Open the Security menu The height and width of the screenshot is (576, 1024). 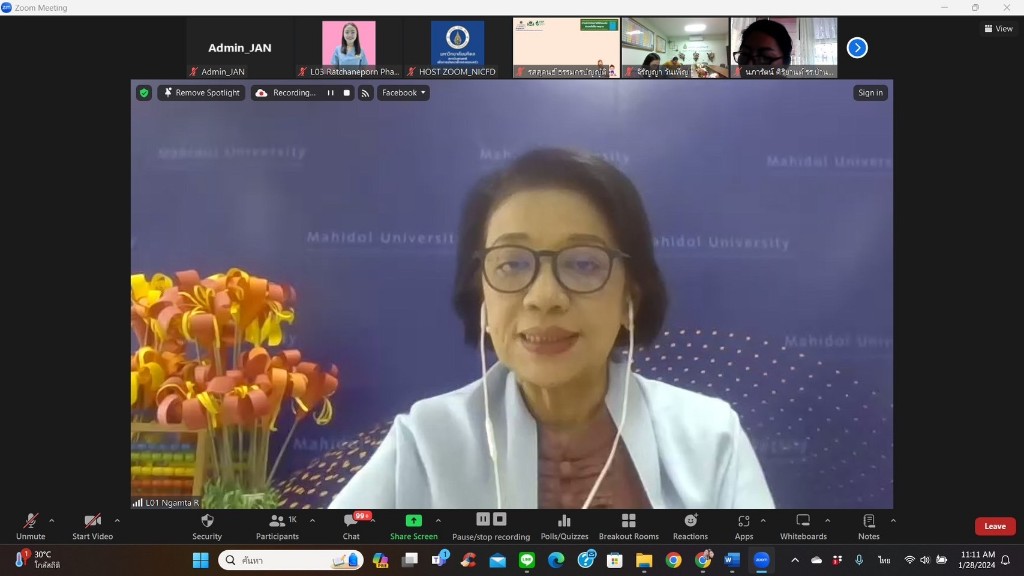pyautogui.click(x=207, y=526)
